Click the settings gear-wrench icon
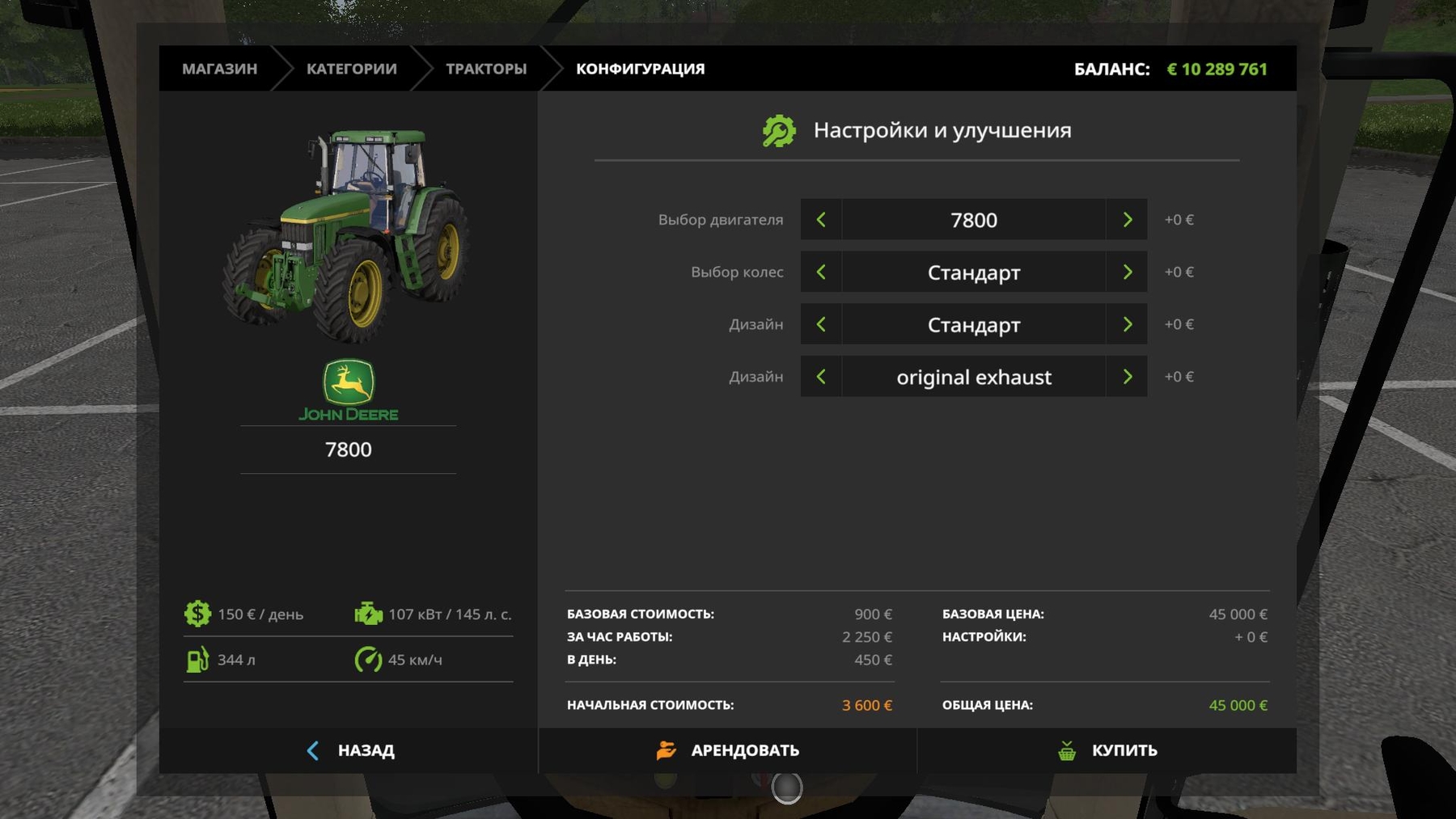The width and height of the screenshot is (1456, 819). tap(779, 131)
